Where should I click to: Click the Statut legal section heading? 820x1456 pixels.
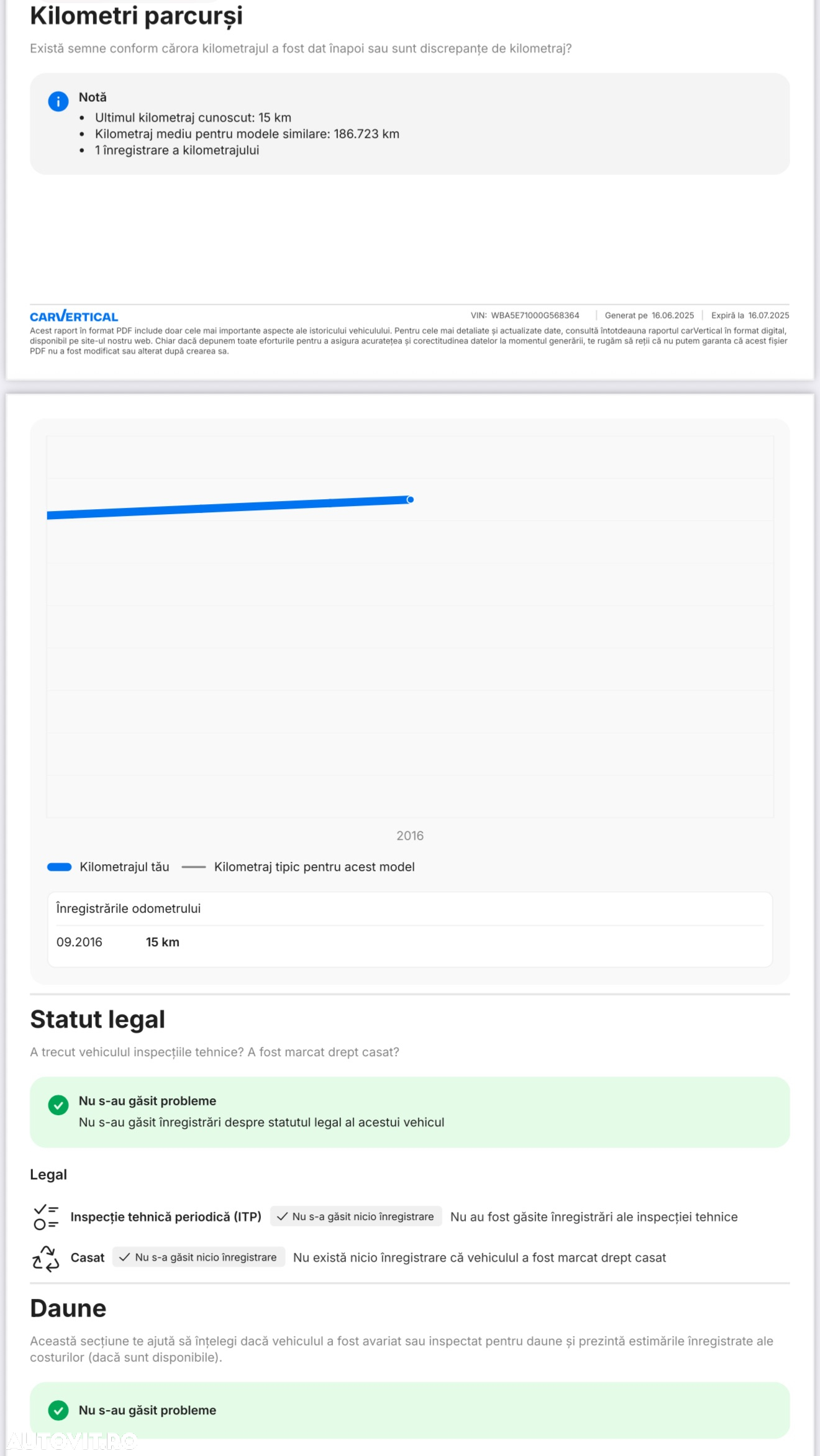point(98,1020)
